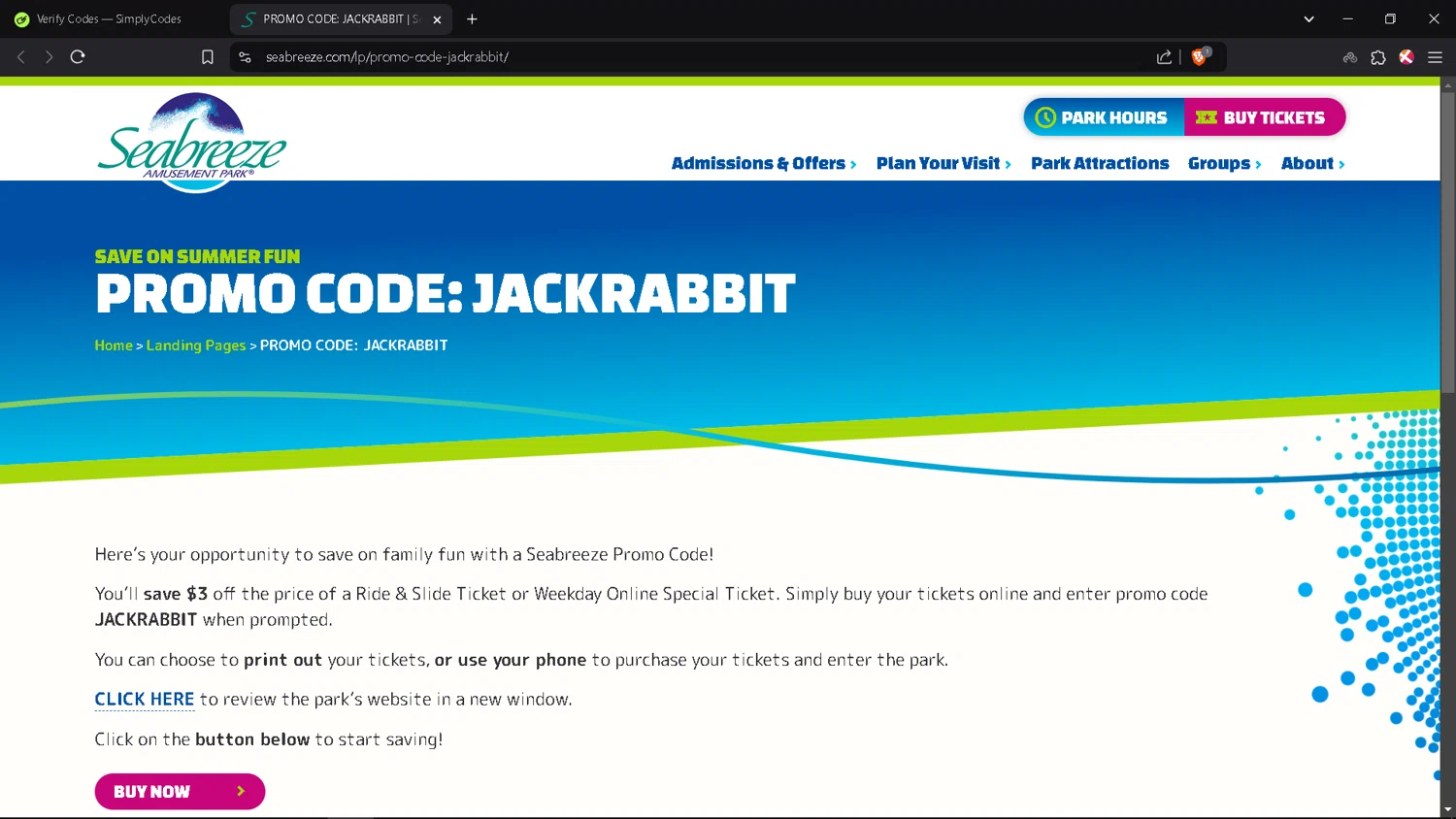Click the Park Hours button
This screenshot has width=1456, height=819.
click(1104, 117)
